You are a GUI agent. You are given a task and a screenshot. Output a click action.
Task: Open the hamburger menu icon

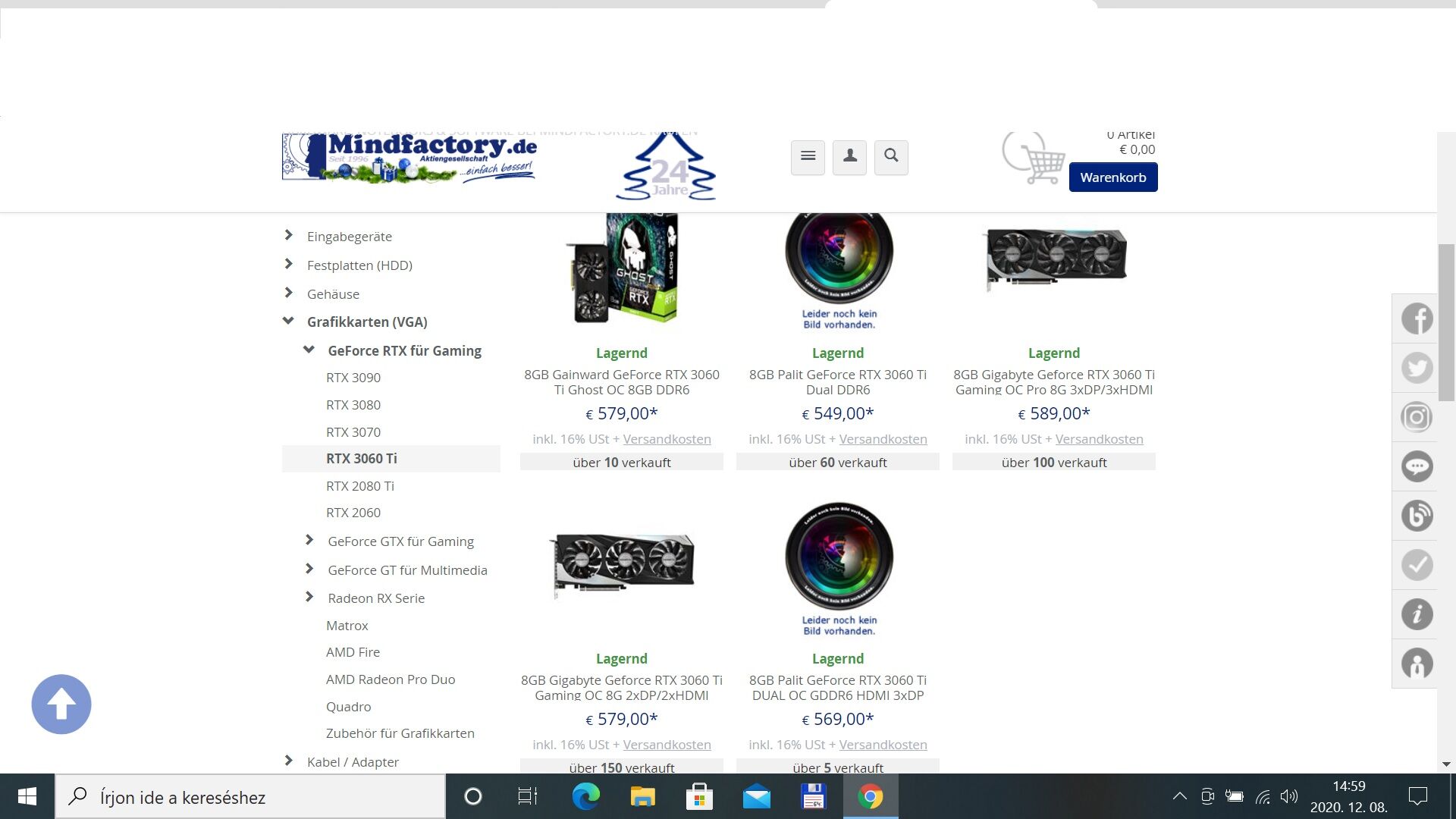pyautogui.click(x=808, y=157)
